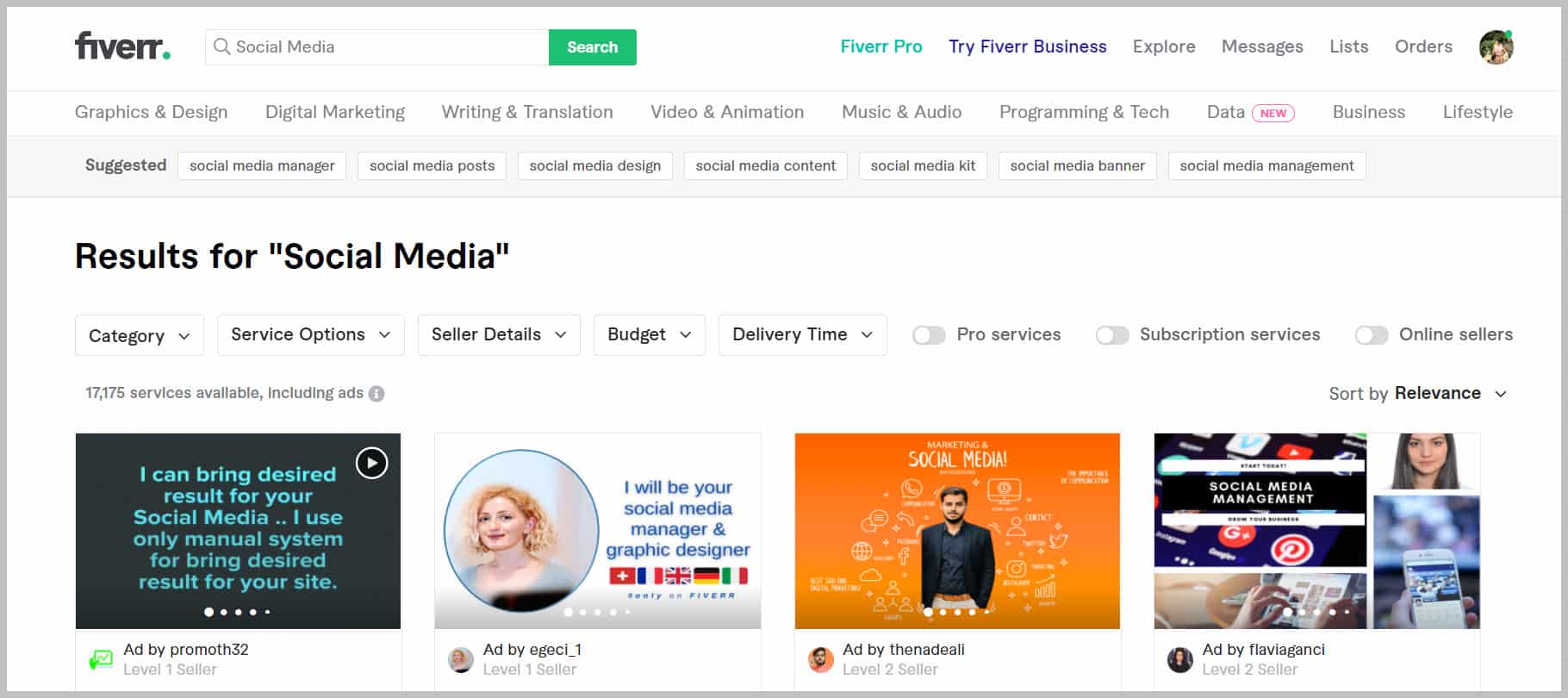Click carousel dots on thenadeali's gig image
This screenshot has height=698, width=1568.
957,612
